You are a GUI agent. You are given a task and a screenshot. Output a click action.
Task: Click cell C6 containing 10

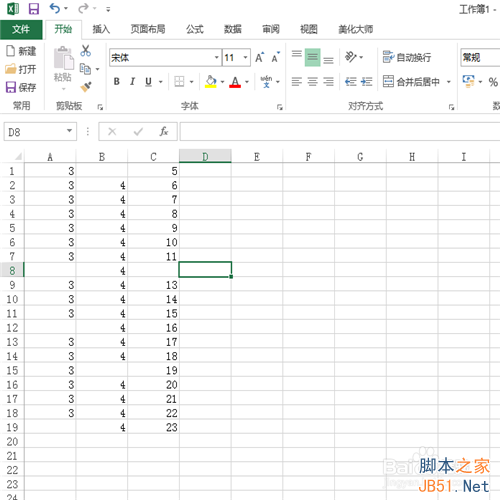tap(153, 242)
